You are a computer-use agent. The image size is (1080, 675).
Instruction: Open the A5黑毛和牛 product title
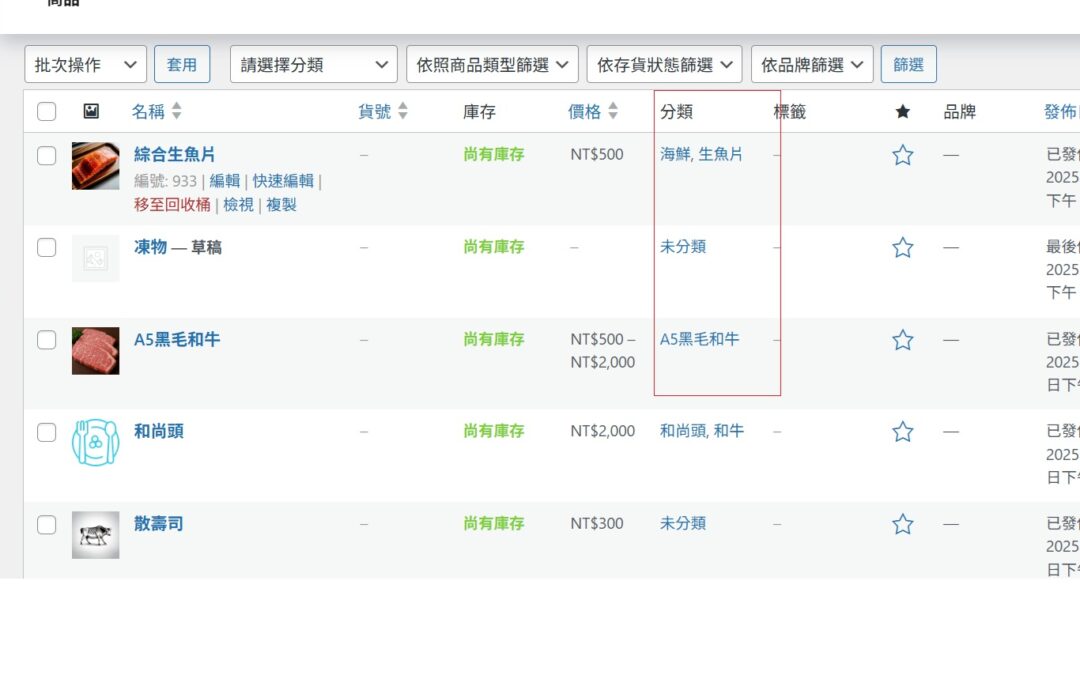[x=177, y=339]
